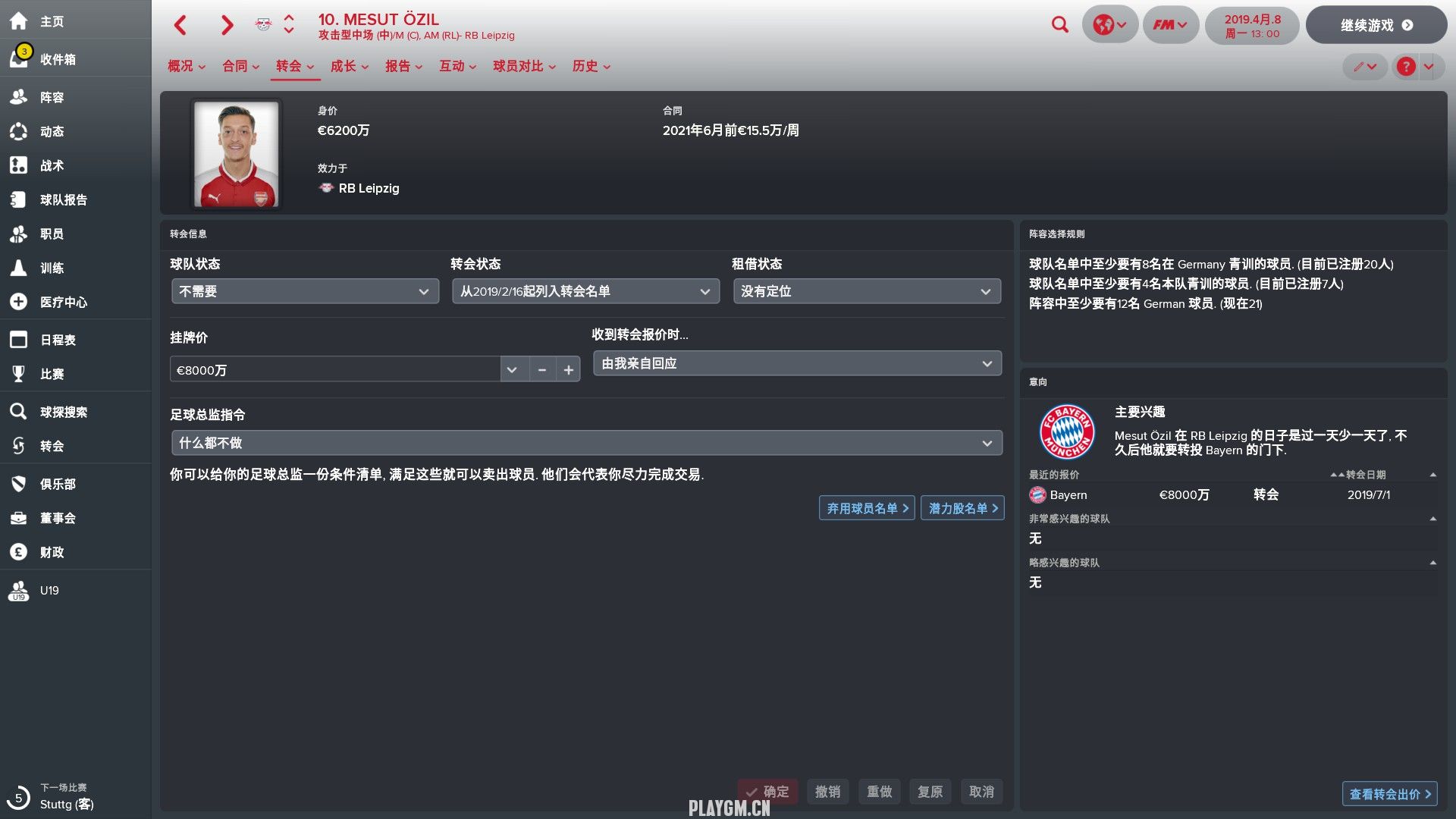1456x819 pixels.
Task: Open the 概况 overview menu
Action: click(x=187, y=66)
